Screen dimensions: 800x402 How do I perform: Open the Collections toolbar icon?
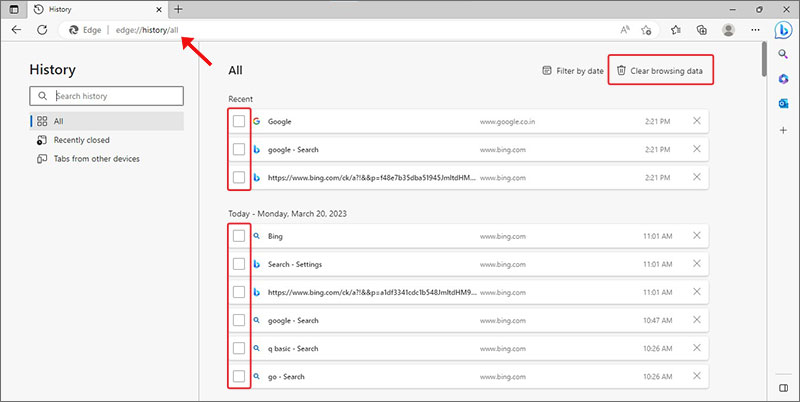[x=702, y=30]
